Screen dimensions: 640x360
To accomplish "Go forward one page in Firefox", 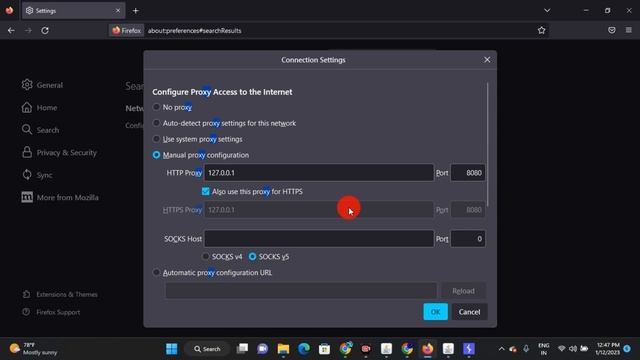I will click(28, 30).
